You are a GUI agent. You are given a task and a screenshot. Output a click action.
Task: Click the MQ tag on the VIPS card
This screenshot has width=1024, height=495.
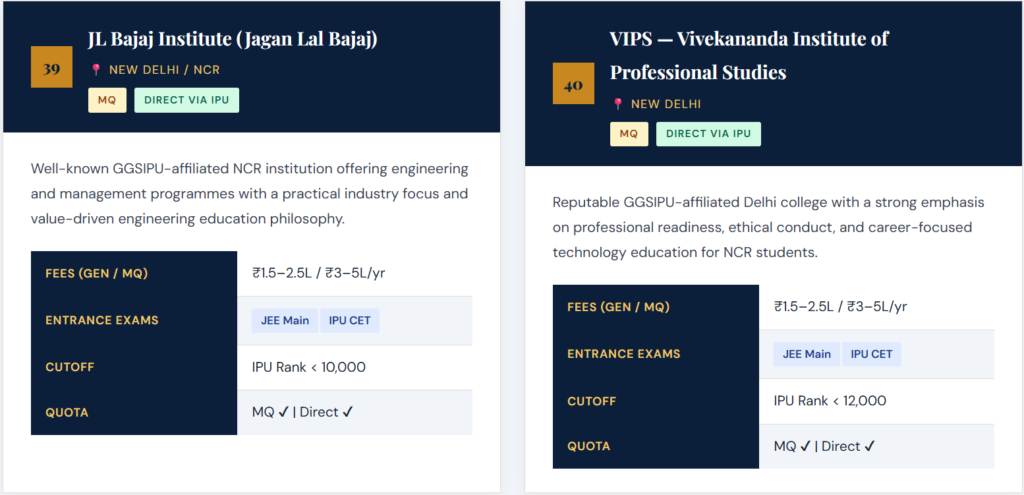click(x=629, y=134)
